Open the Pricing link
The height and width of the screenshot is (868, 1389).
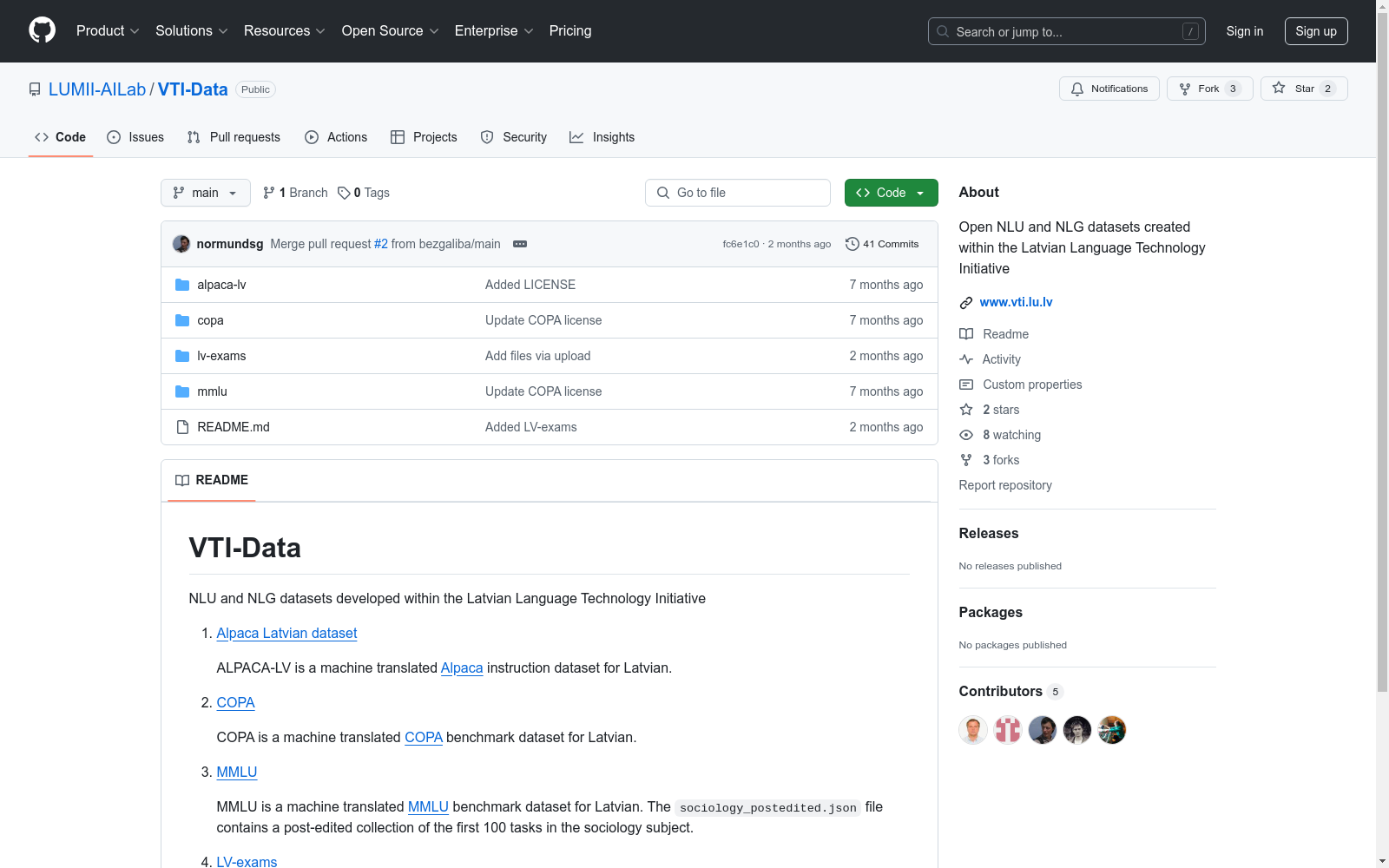pos(570,31)
